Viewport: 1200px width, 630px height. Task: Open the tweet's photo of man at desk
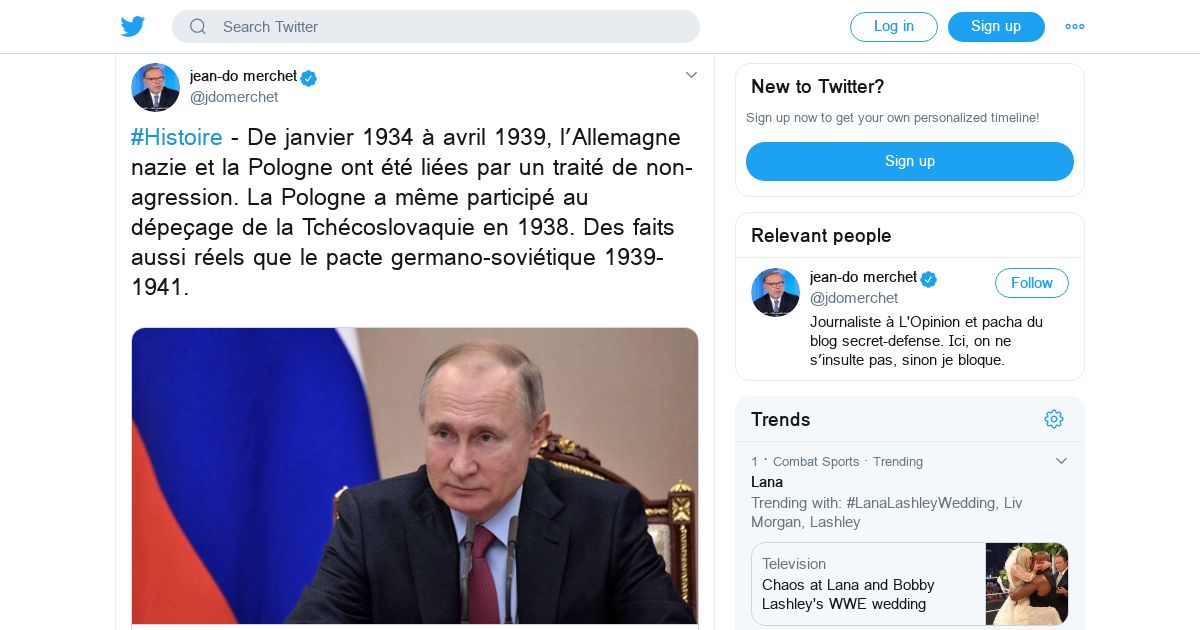point(415,476)
